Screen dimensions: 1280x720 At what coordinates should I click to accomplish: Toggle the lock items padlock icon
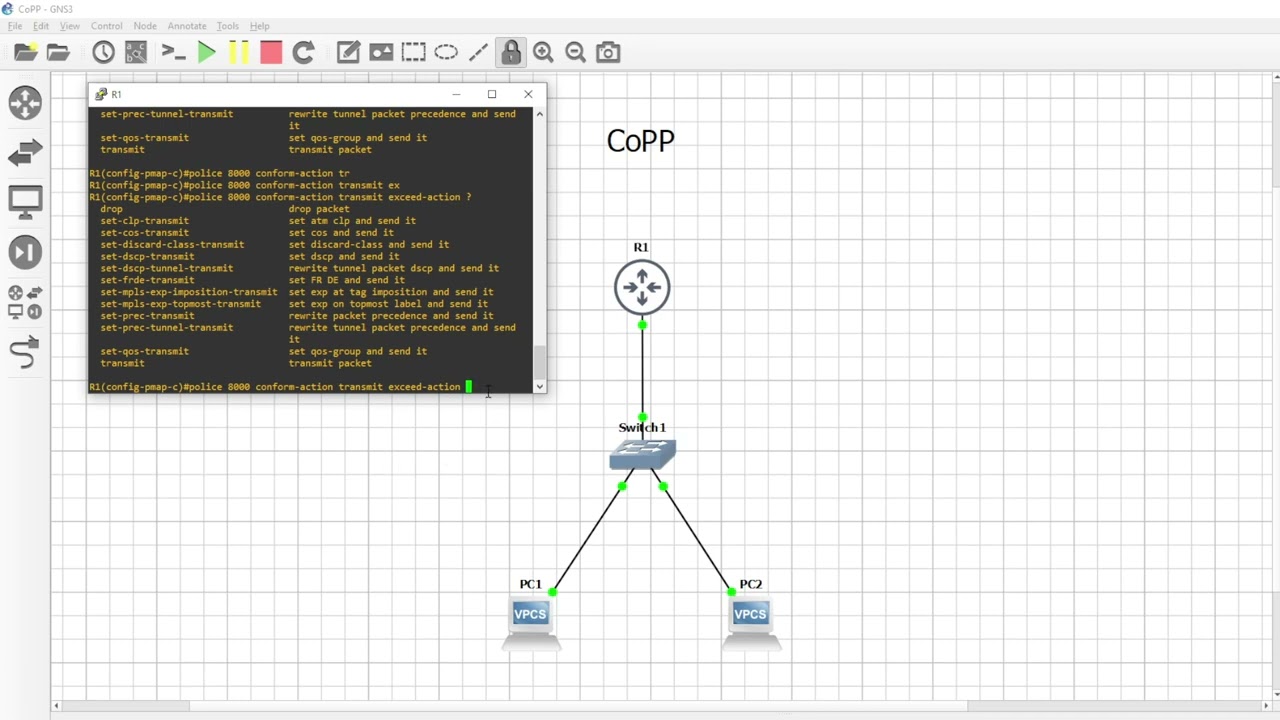[511, 52]
